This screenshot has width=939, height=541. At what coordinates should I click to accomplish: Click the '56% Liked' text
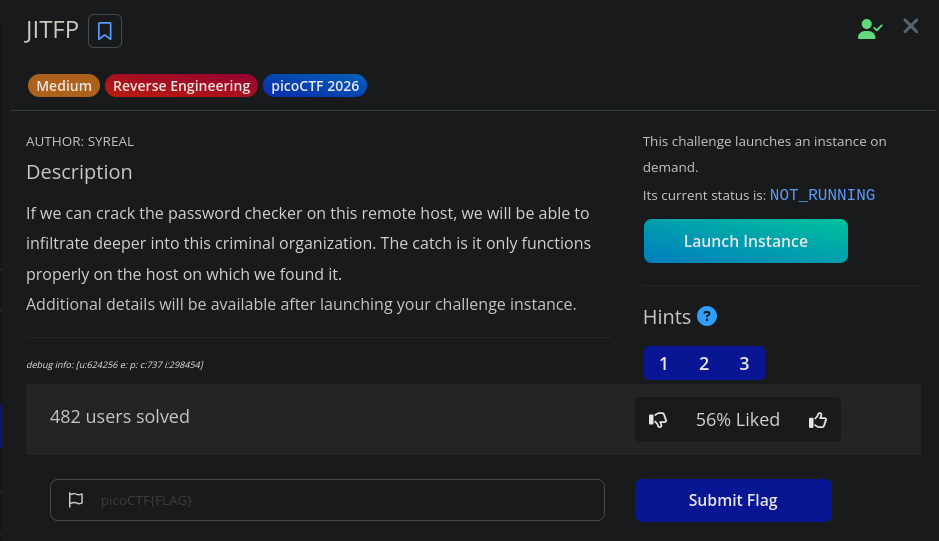coord(738,419)
